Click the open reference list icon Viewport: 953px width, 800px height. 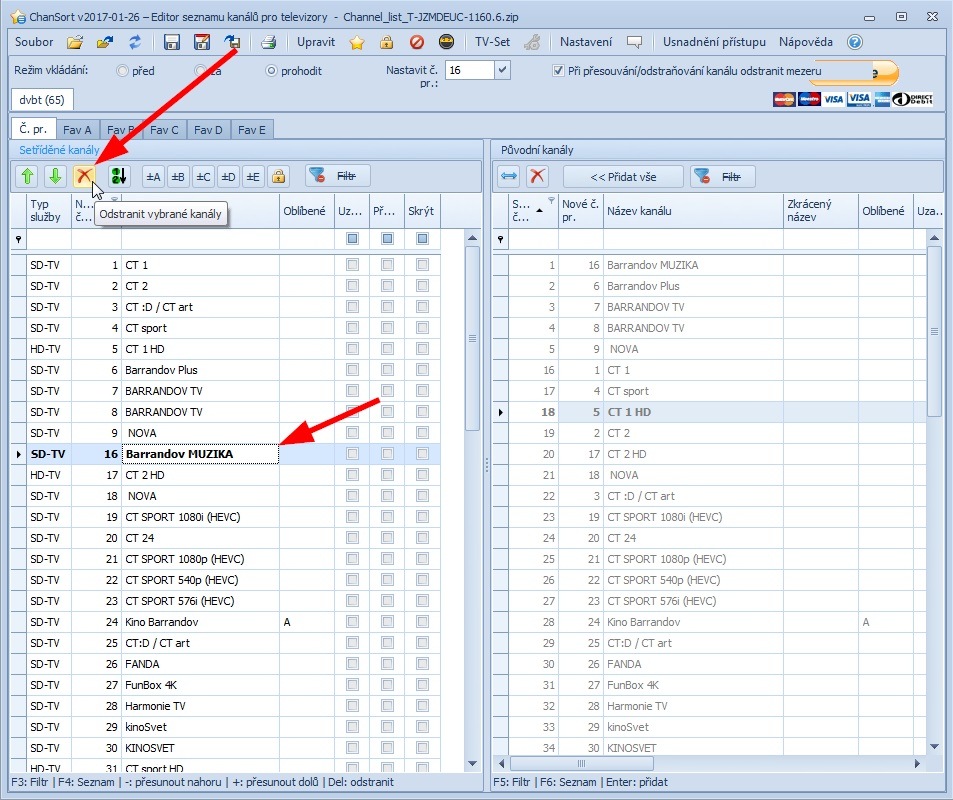pyautogui.click(x=105, y=42)
